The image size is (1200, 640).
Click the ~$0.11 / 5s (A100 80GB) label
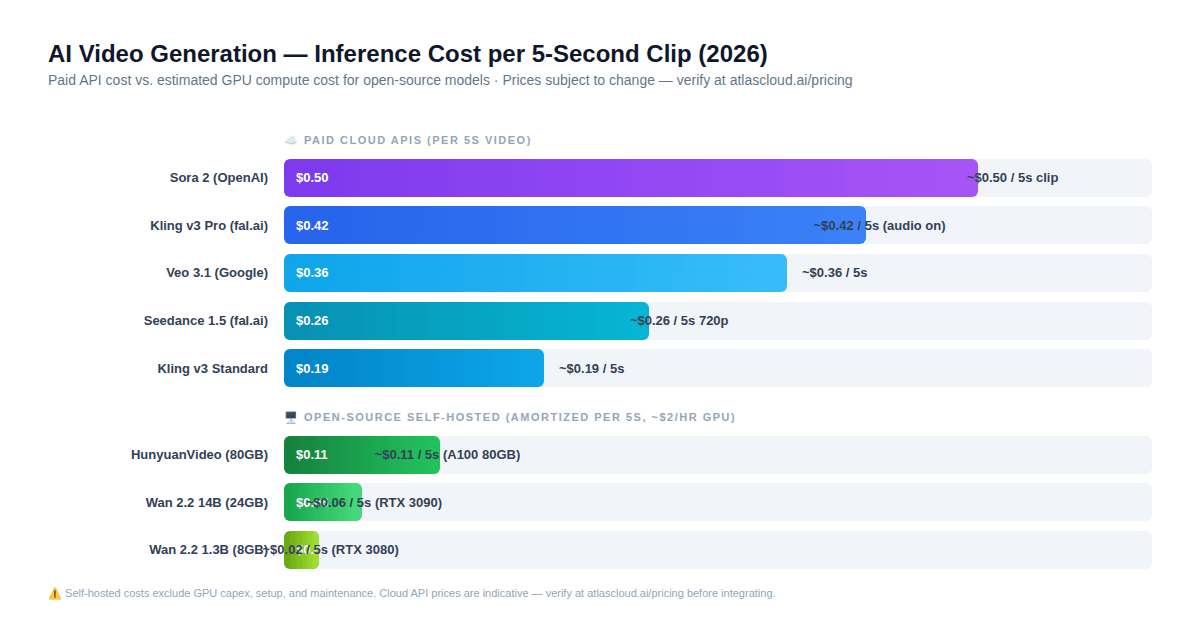(x=448, y=454)
